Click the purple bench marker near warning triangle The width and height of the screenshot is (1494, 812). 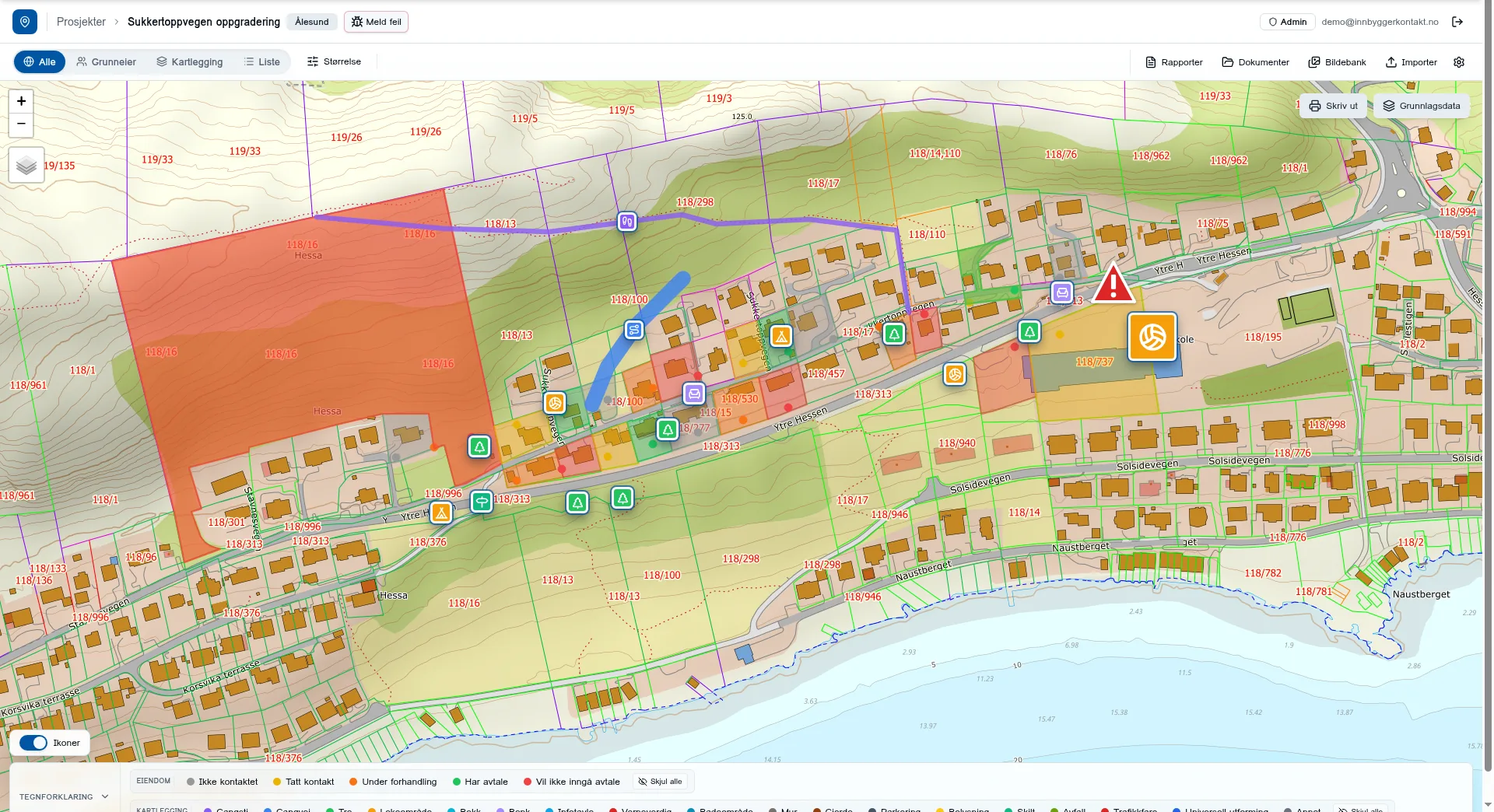pyautogui.click(x=1062, y=292)
